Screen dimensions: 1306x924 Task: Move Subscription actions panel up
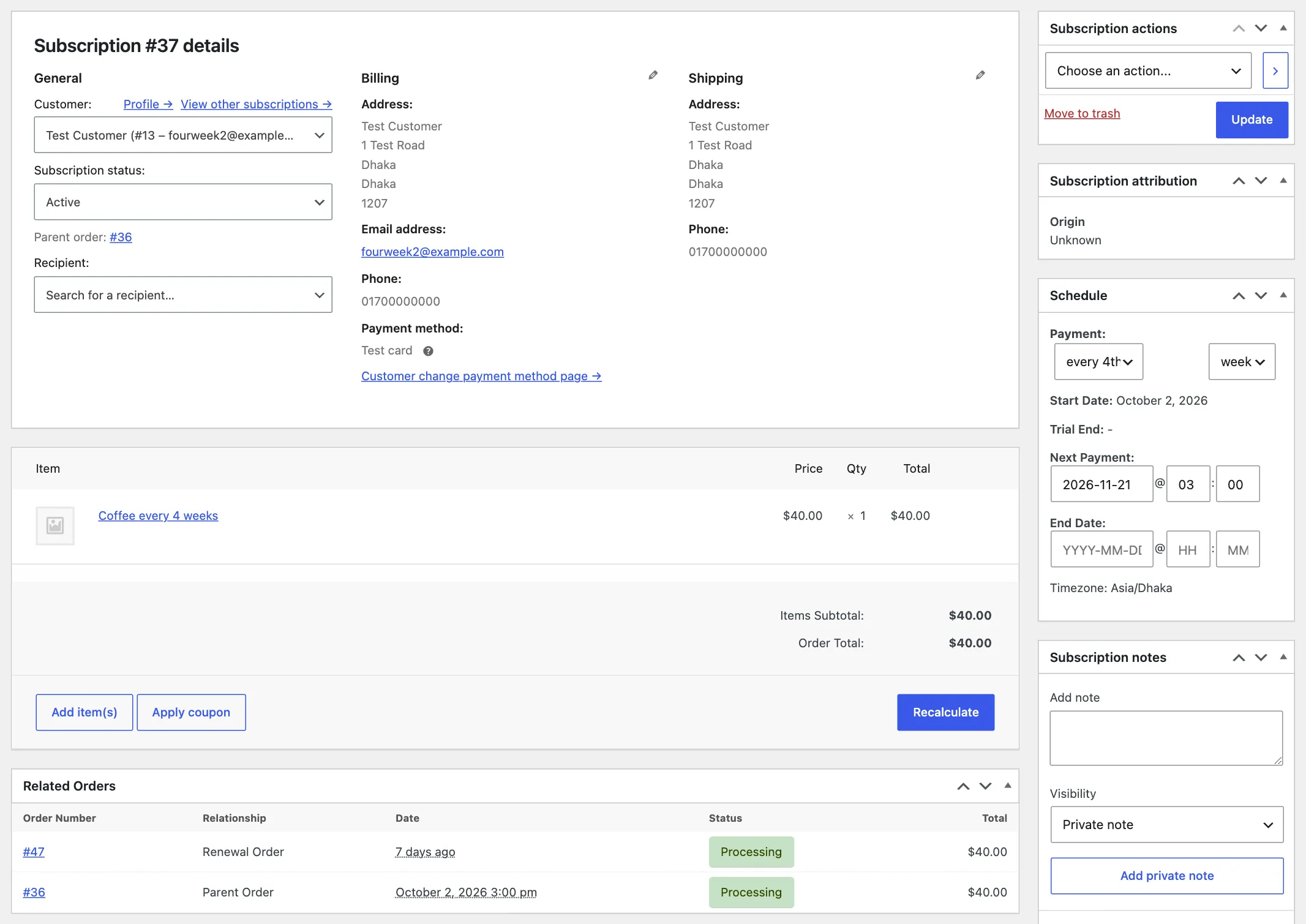[x=1239, y=28]
